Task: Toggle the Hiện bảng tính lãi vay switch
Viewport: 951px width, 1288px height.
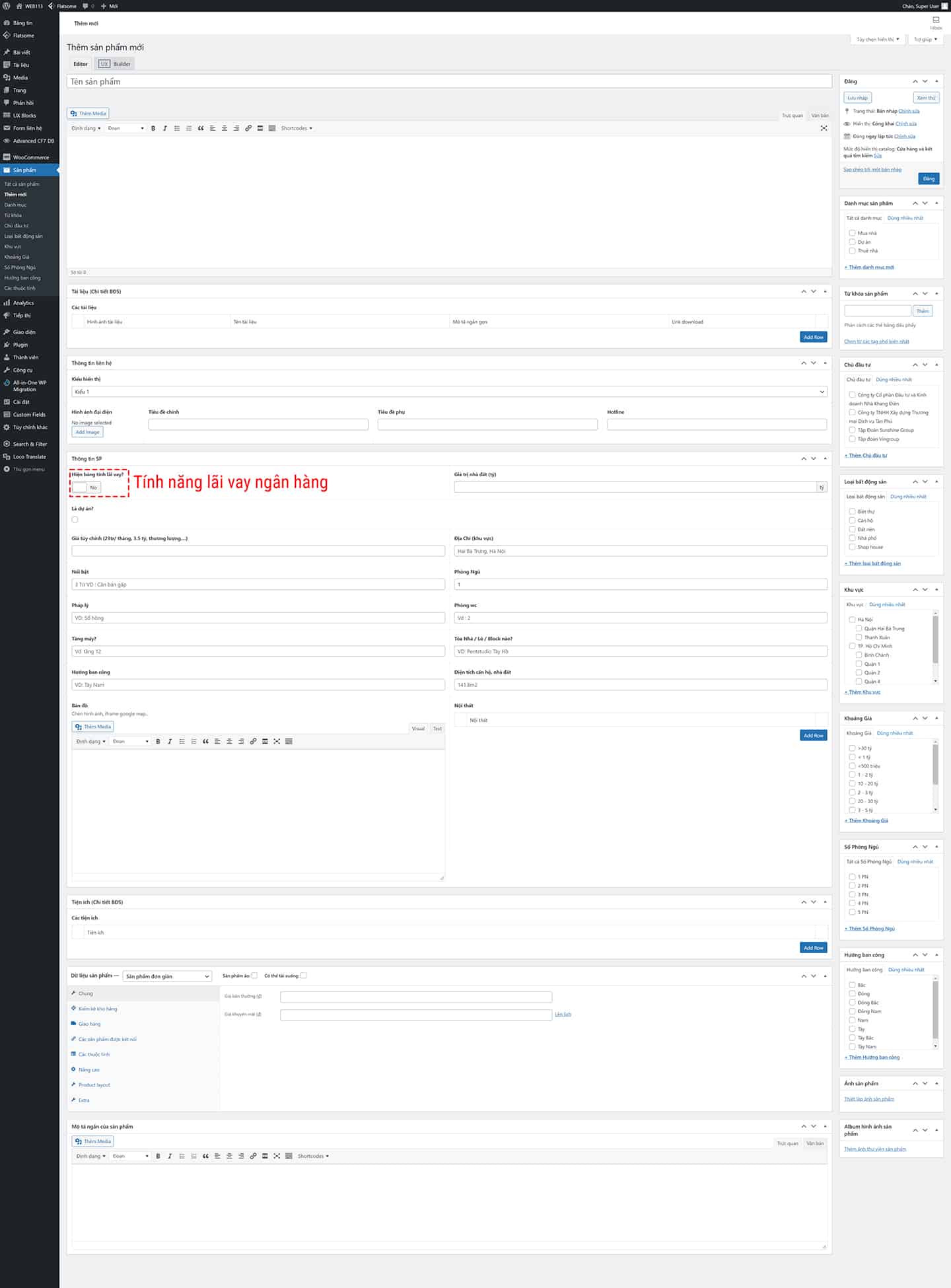Action: tap(87, 487)
